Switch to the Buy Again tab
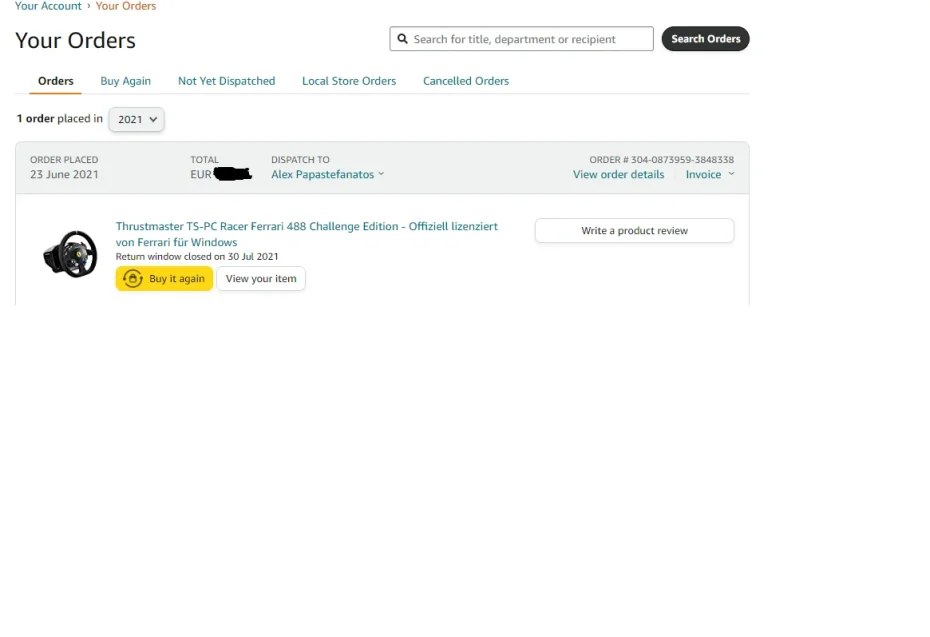 (125, 81)
